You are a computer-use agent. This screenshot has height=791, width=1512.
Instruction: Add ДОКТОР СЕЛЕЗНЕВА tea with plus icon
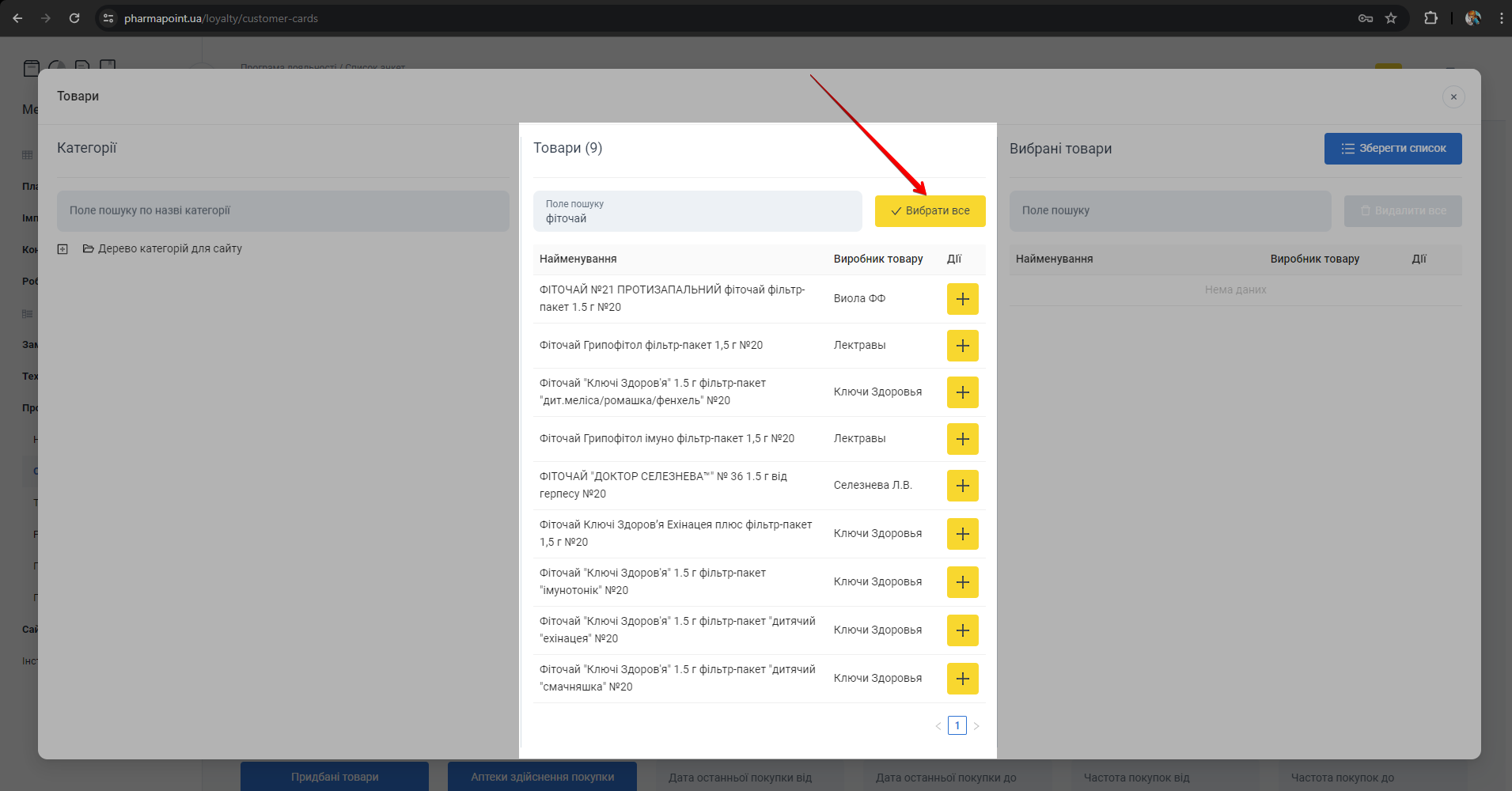point(962,486)
